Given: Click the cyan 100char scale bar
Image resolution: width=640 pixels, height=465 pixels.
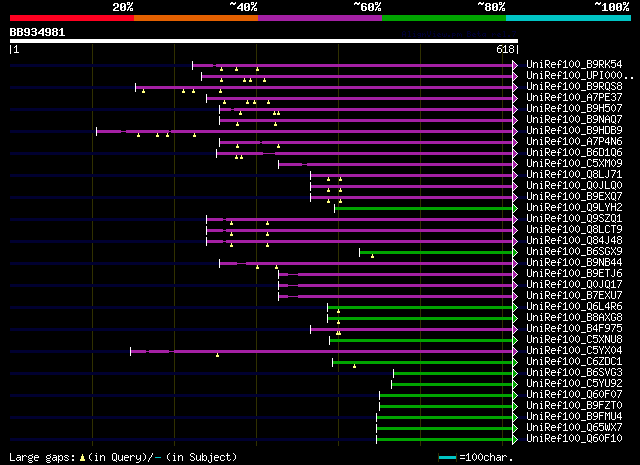Looking at the screenshot, I should point(447,458).
